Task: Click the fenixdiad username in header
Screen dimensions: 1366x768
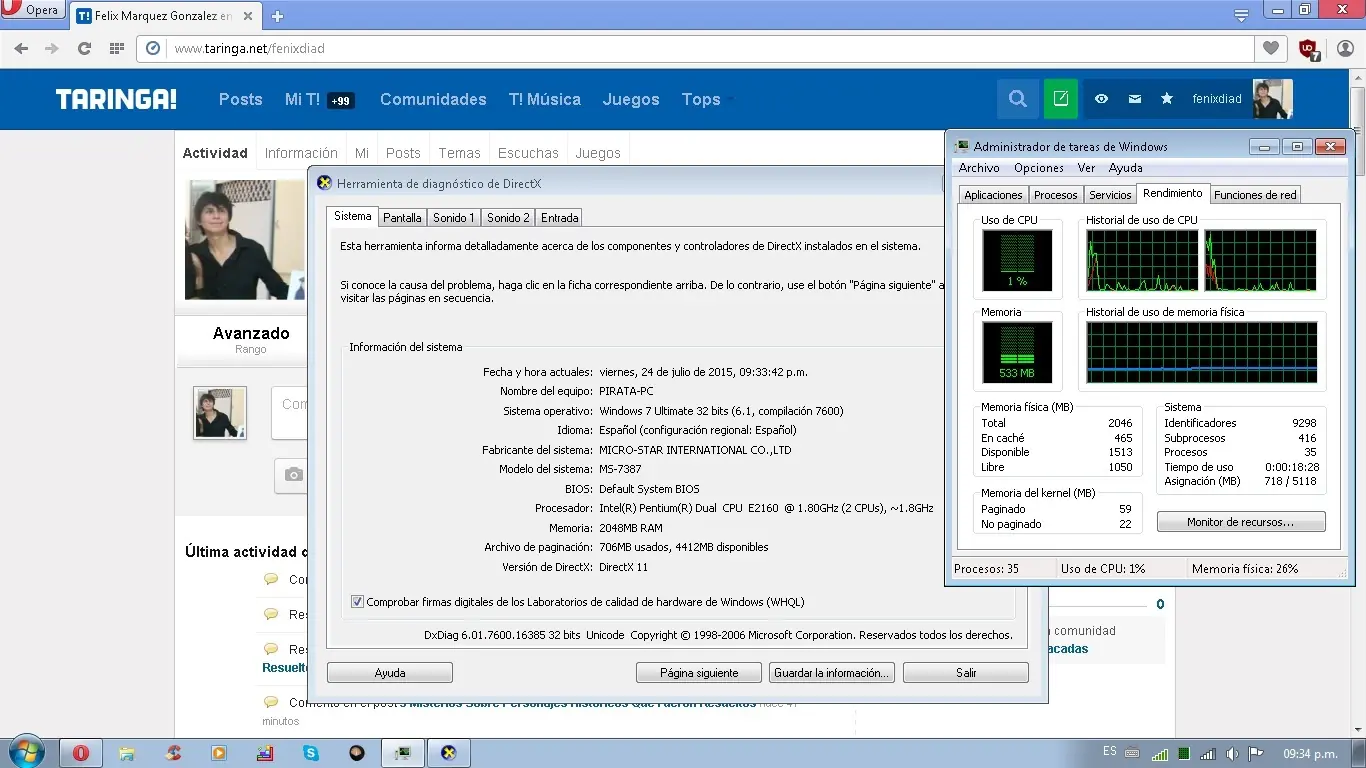Action: tap(1217, 99)
